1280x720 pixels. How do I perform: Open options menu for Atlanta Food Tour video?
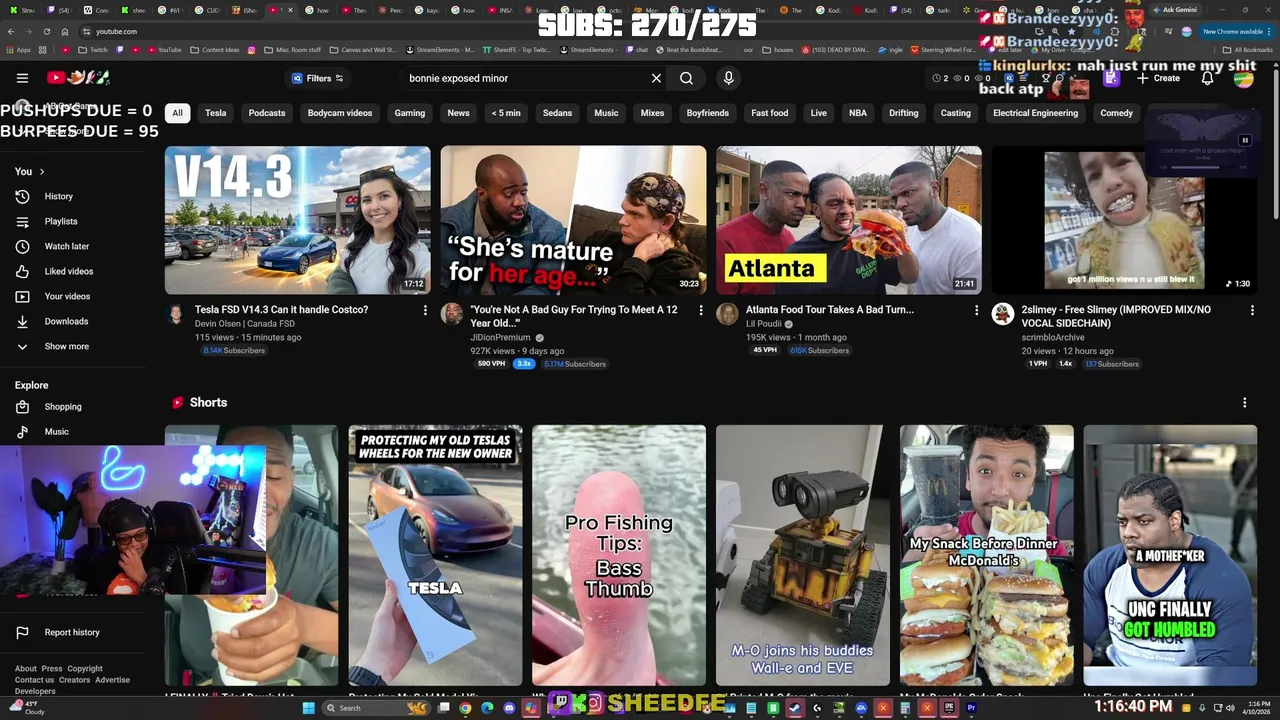(976, 310)
